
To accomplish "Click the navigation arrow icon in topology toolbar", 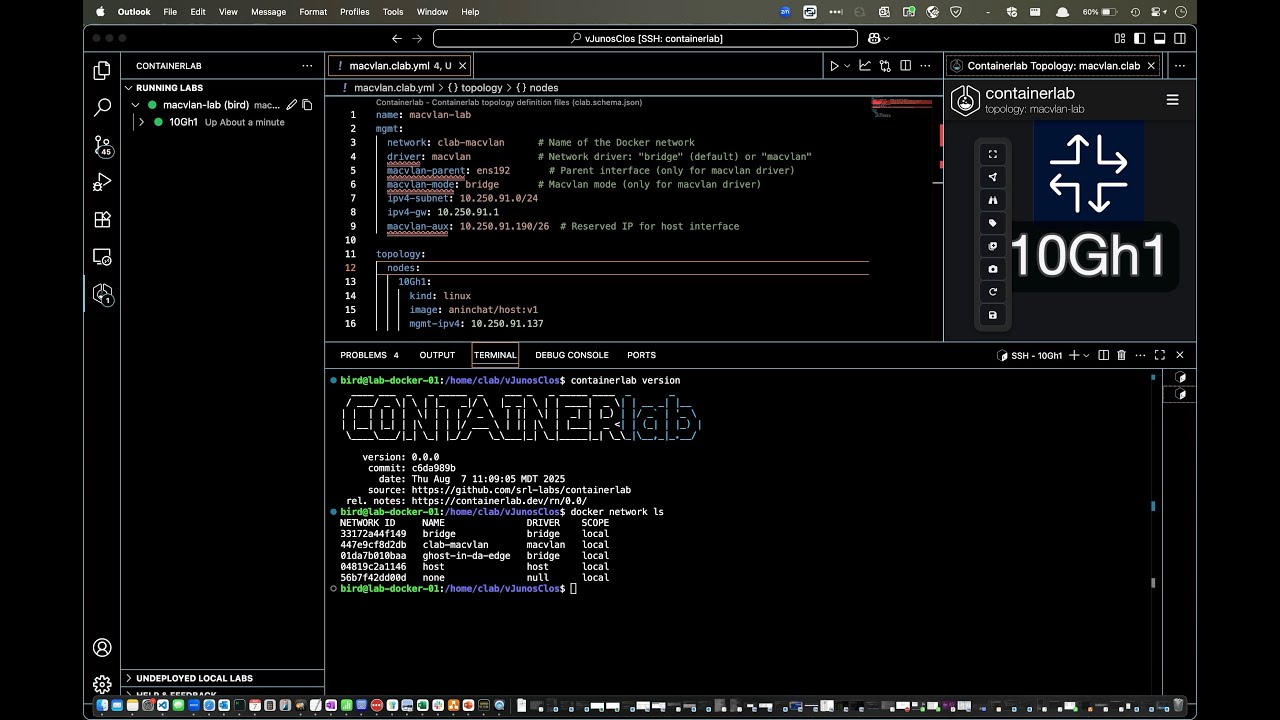I will click(993, 177).
